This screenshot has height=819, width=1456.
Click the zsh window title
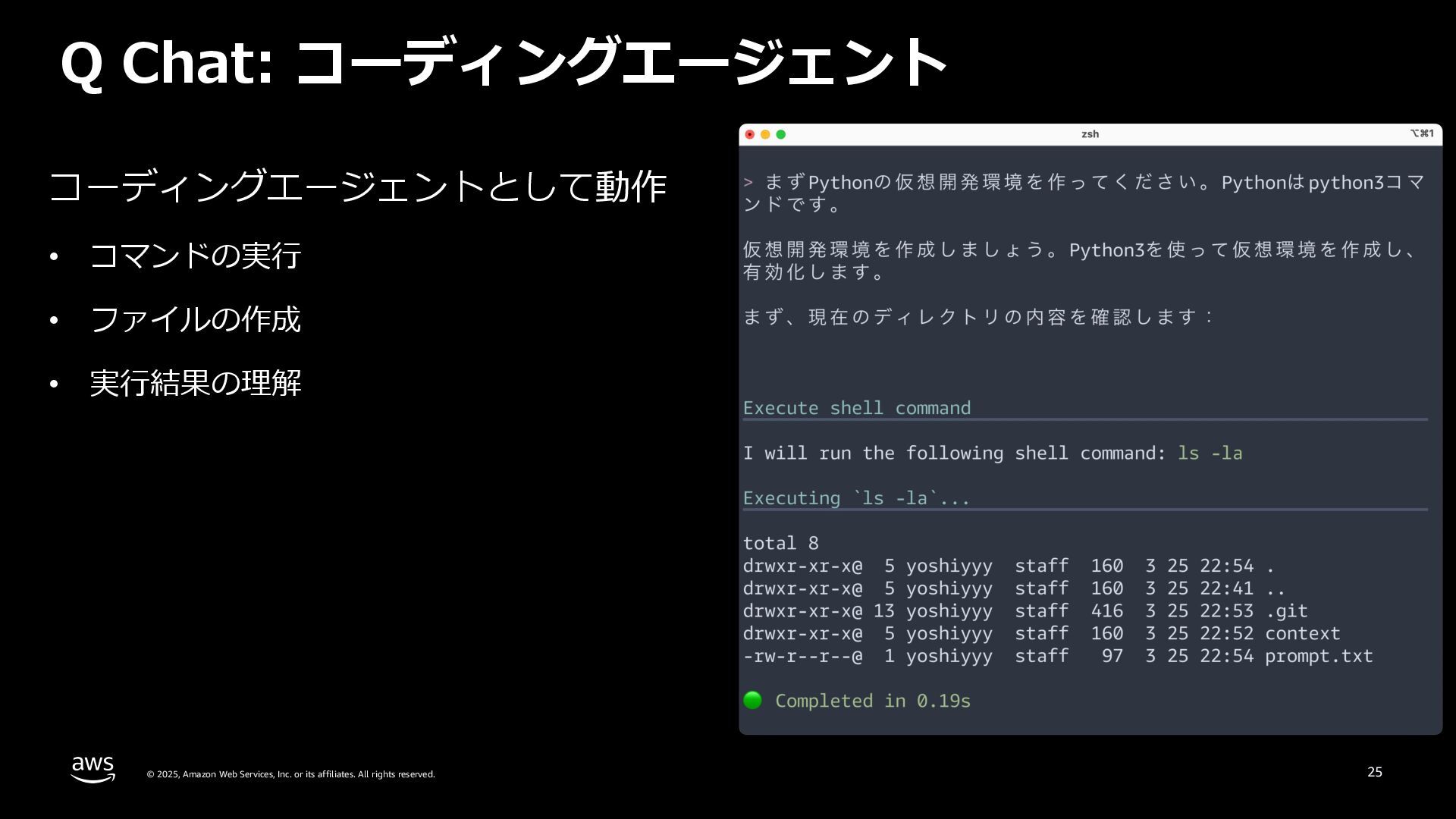tap(1090, 134)
